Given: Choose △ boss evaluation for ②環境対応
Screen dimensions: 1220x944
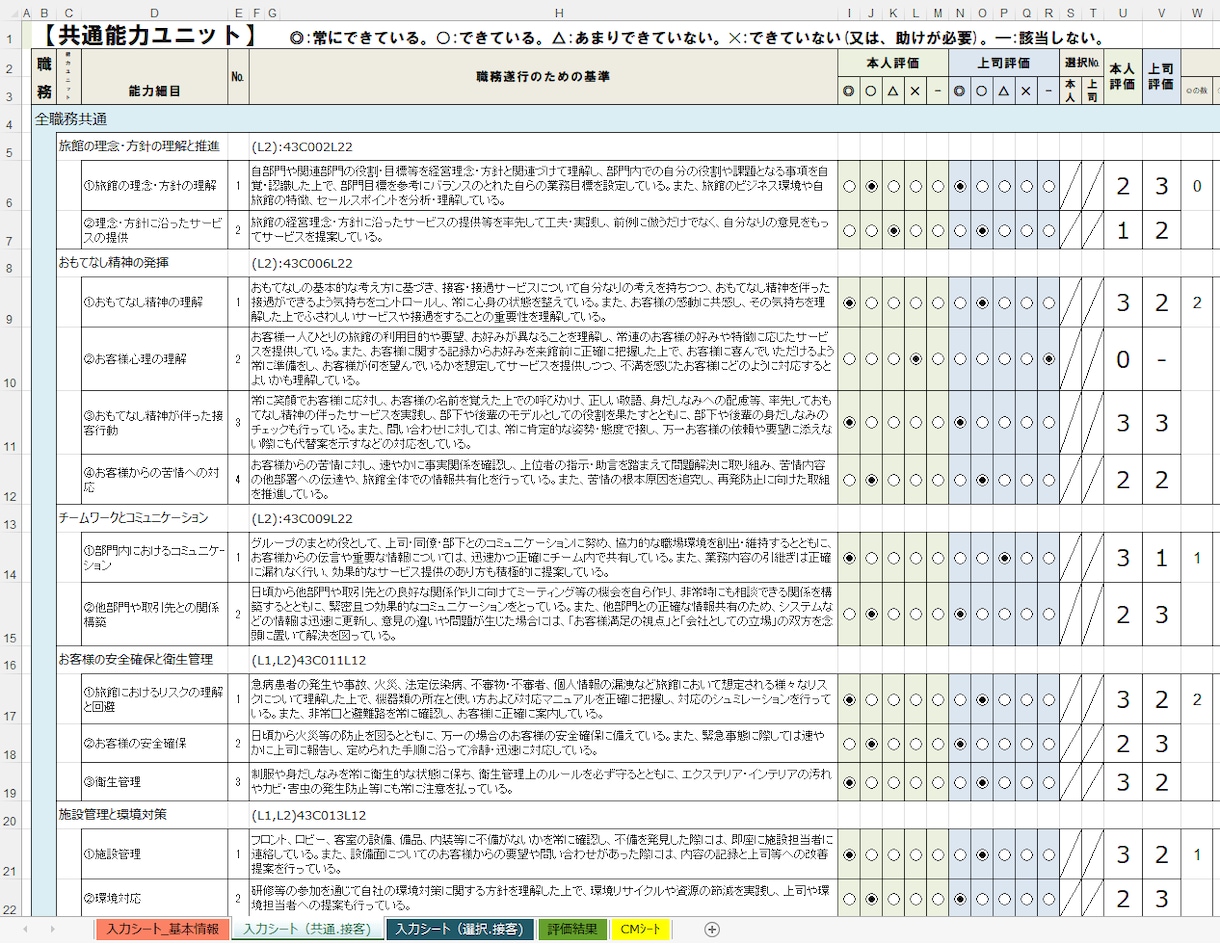Looking at the screenshot, I should (1004, 898).
